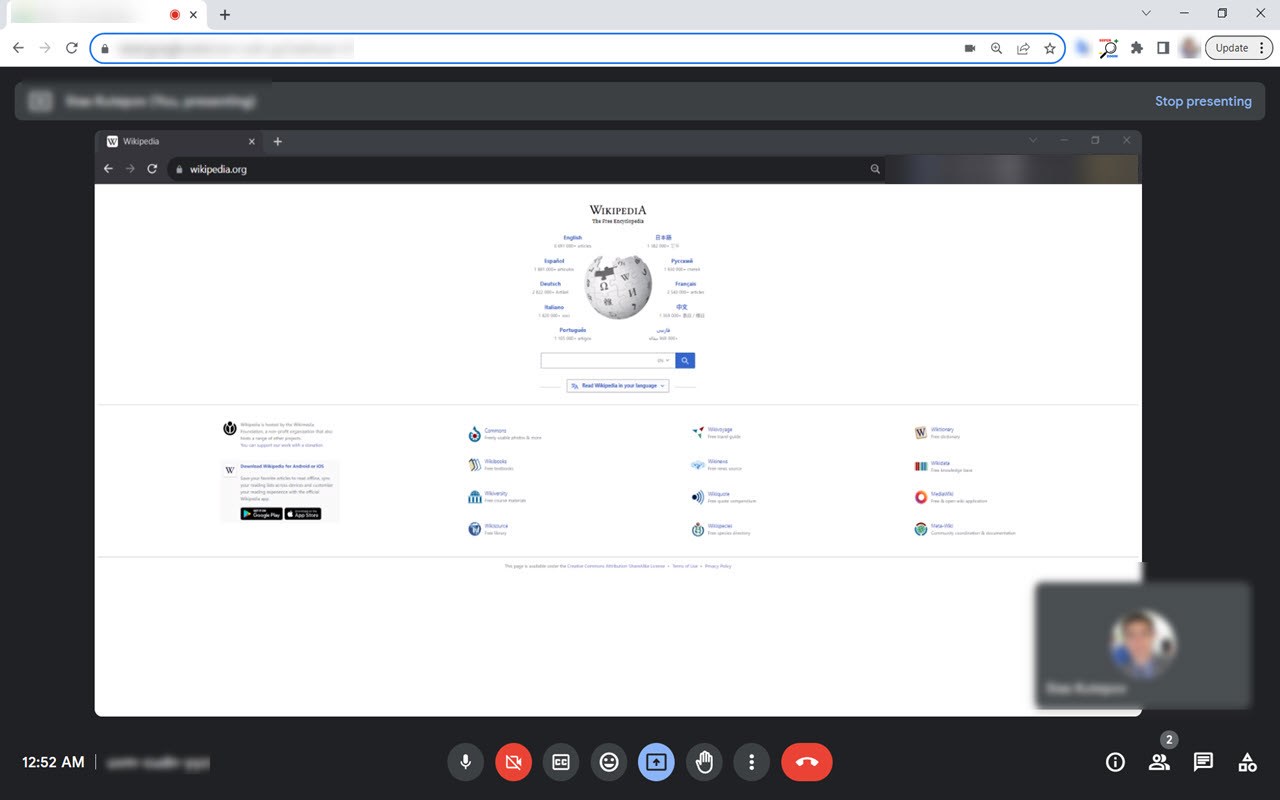The height and width of the screenshot is (800, 1280).
Task: Click the camera permission icon in the address bar
Action: [x=969, y=48]
